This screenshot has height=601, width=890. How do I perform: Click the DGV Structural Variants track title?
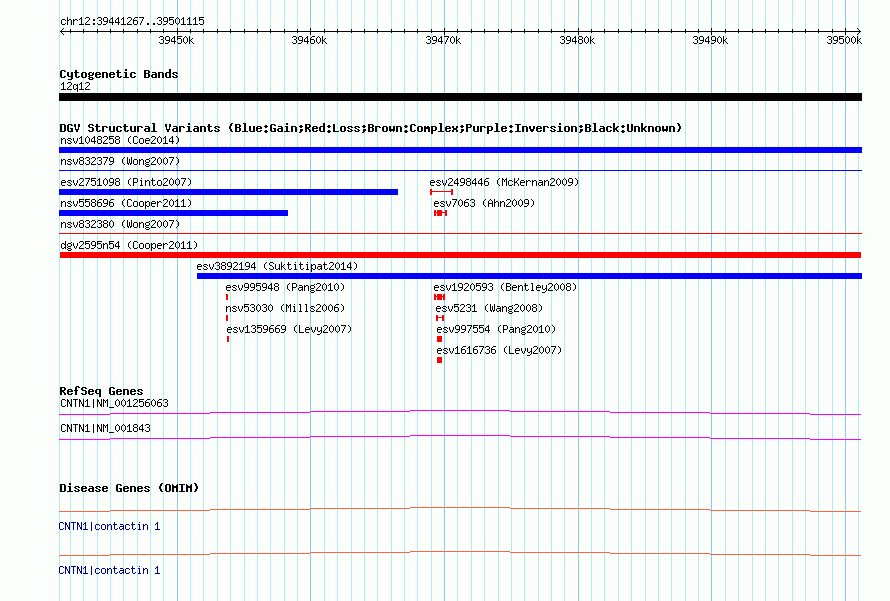coord(370,128)
